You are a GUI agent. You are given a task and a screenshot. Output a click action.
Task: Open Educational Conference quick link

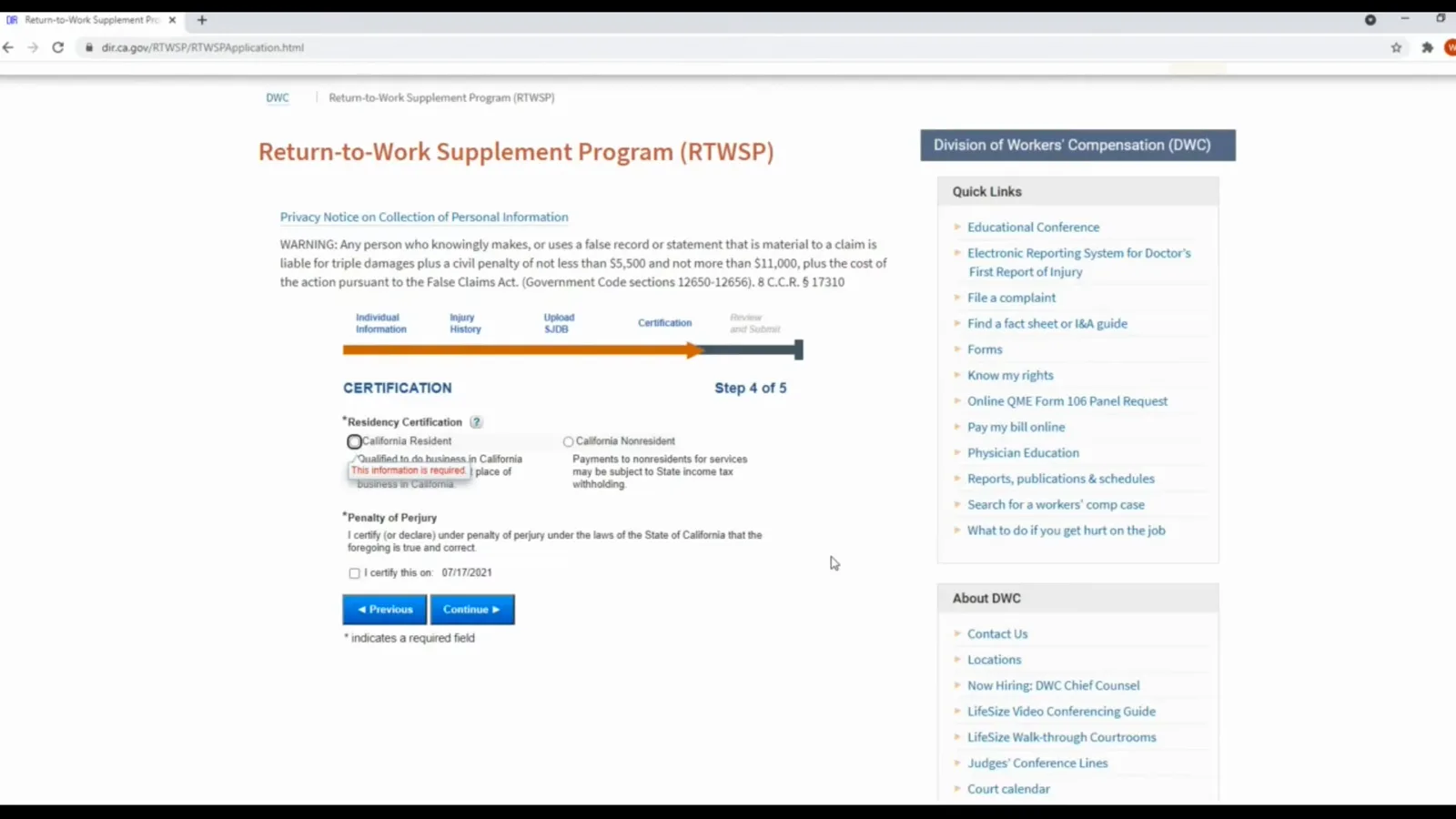pyautogui.click(x=1033, y=227)
